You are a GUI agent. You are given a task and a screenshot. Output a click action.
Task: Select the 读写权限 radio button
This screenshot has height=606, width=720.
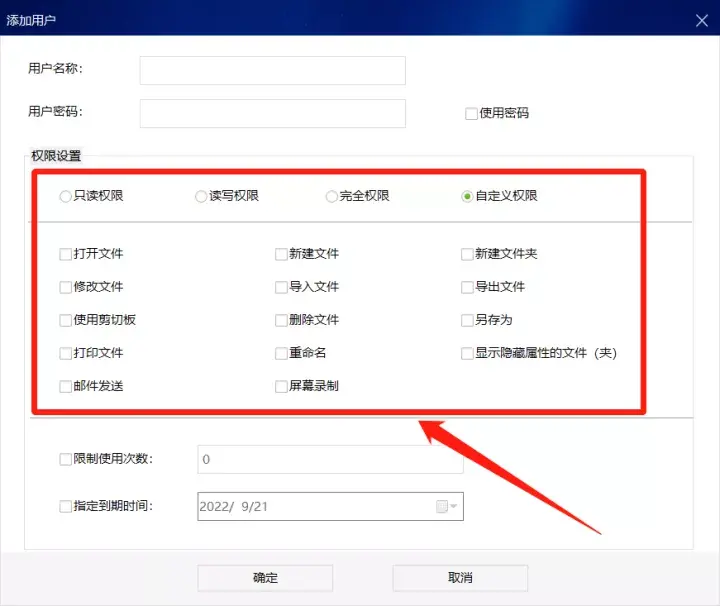201,196
